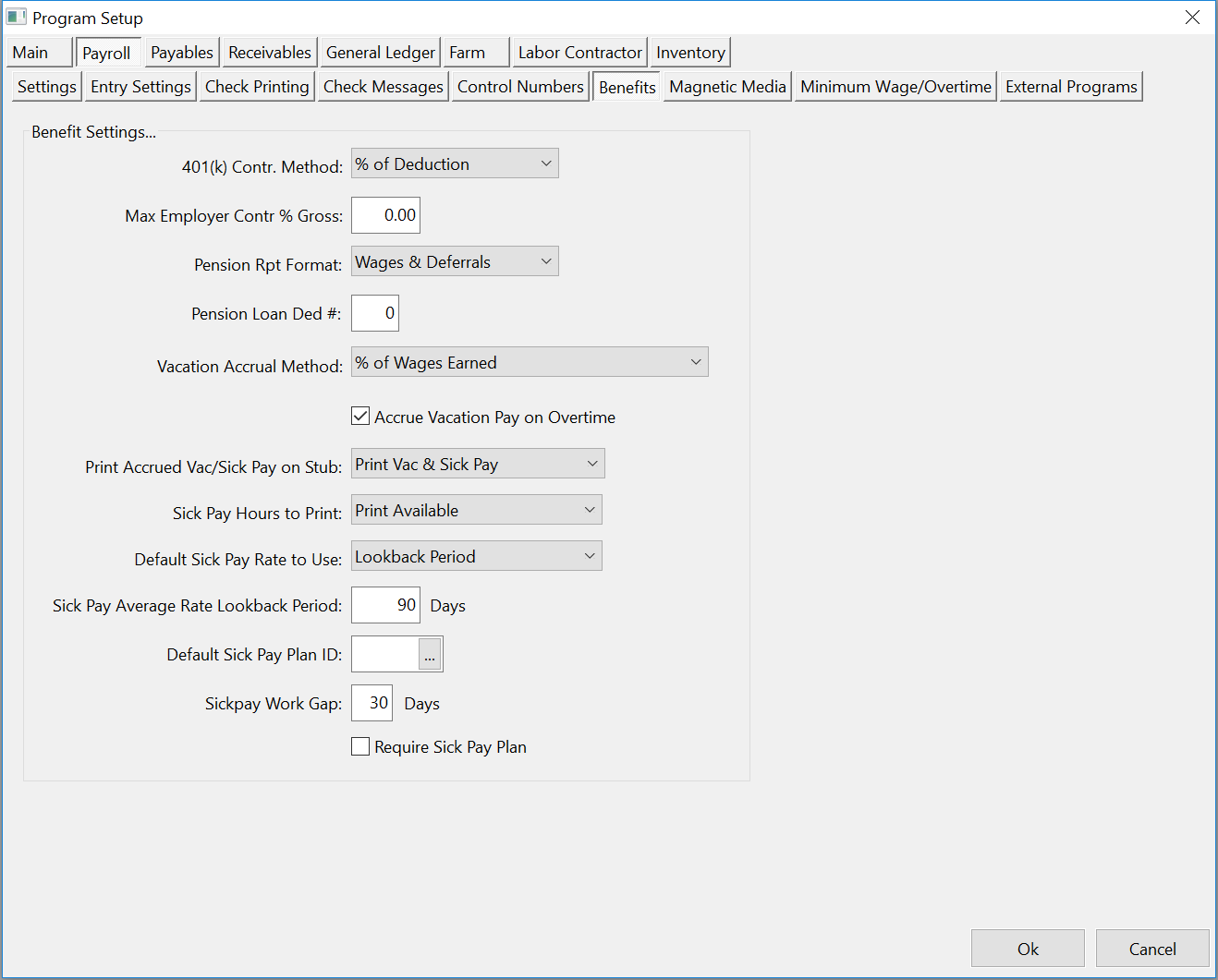Close the Program Setup window
The width and height of the screenshot is (1218, 980).
pyautogui.click(x=1192, y=18)
